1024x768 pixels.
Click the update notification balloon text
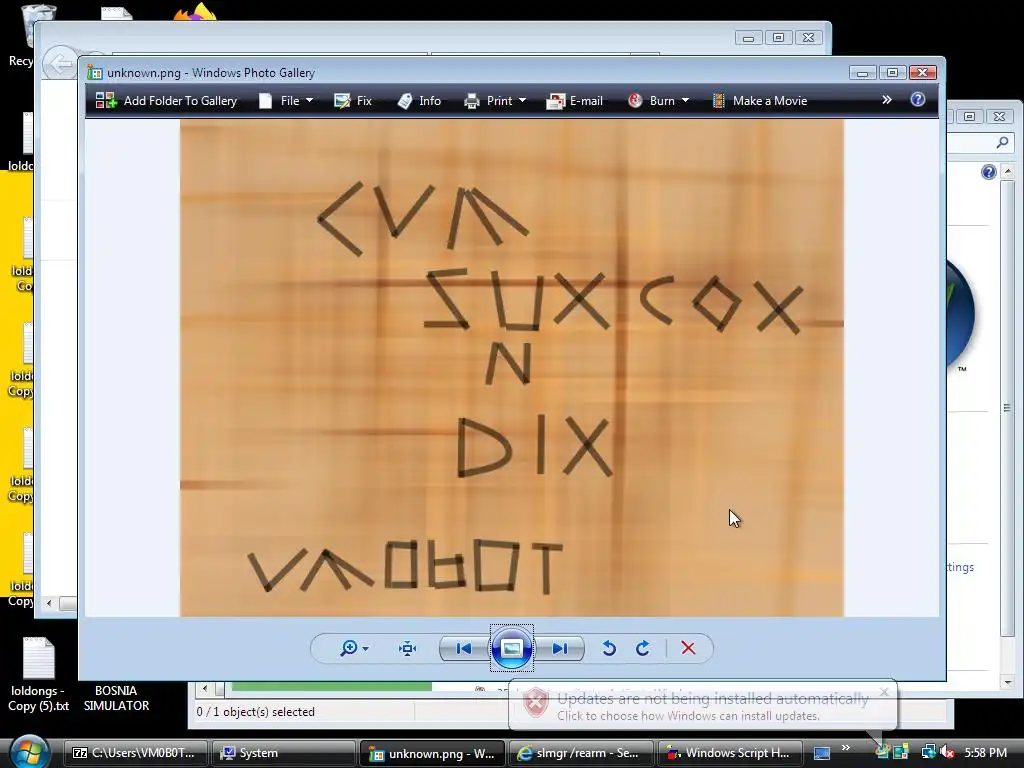[712, 707]
